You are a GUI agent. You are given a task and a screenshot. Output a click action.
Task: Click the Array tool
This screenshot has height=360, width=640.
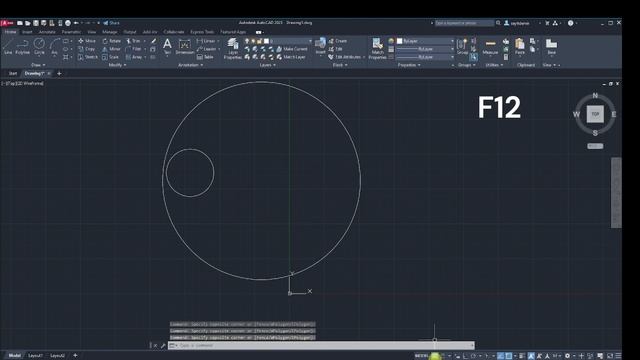tap(133, 57)
